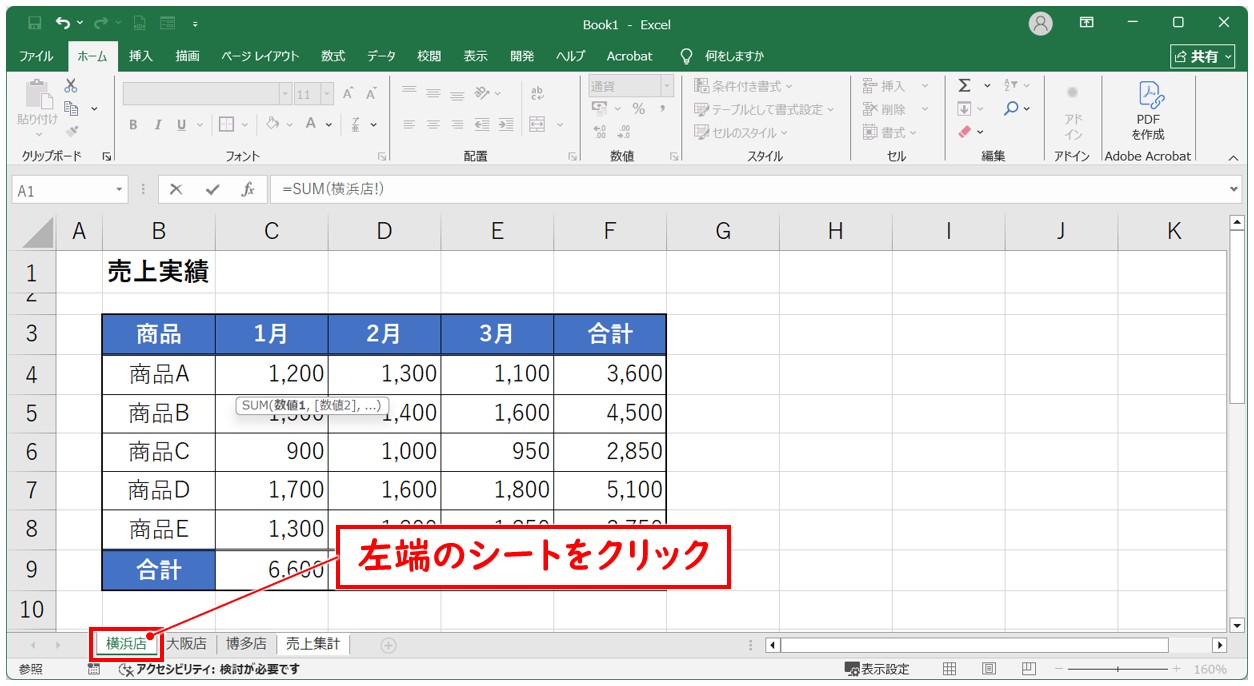Select Normal view button in status bar

pyautogui.click(x=950, y=669)
